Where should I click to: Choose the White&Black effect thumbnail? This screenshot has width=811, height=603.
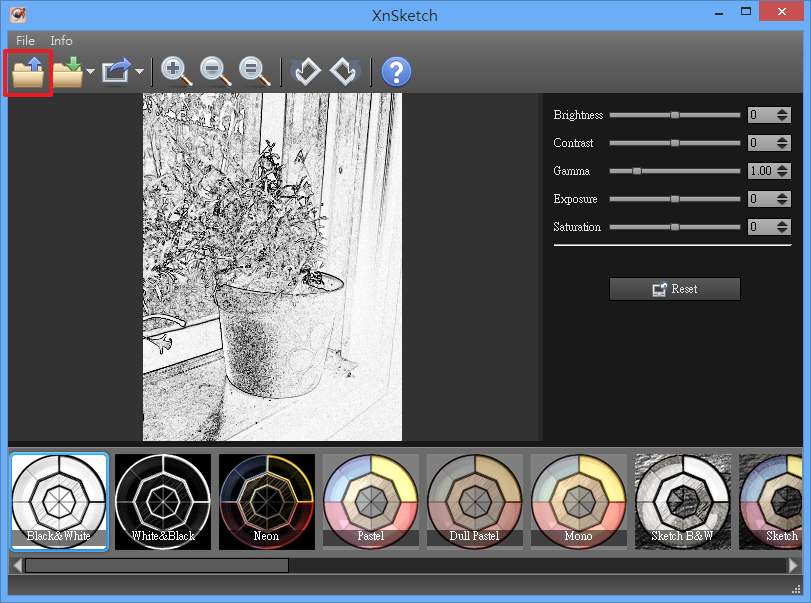(163, 501)
